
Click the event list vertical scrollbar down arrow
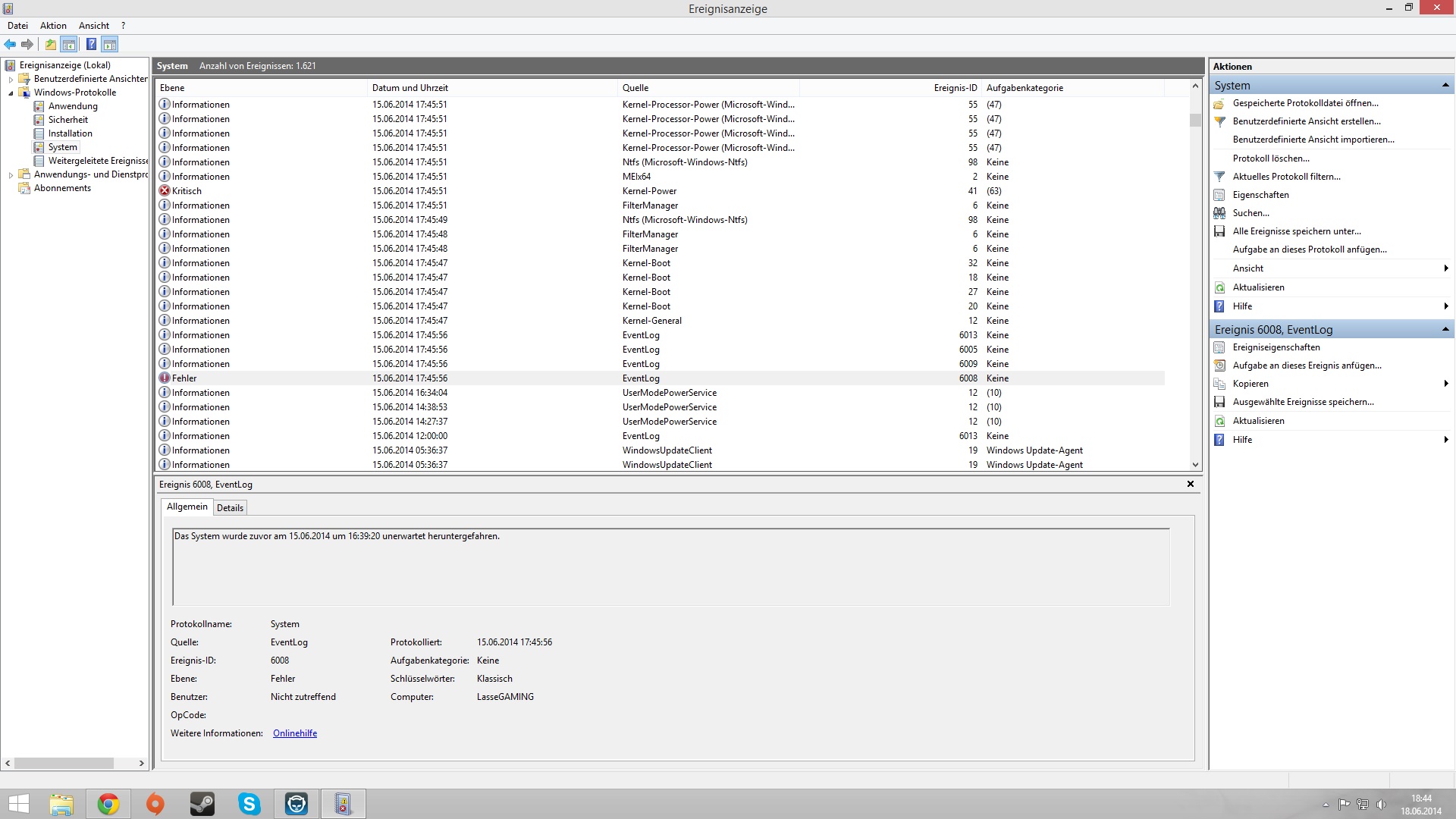click(x=1195, y=465)
